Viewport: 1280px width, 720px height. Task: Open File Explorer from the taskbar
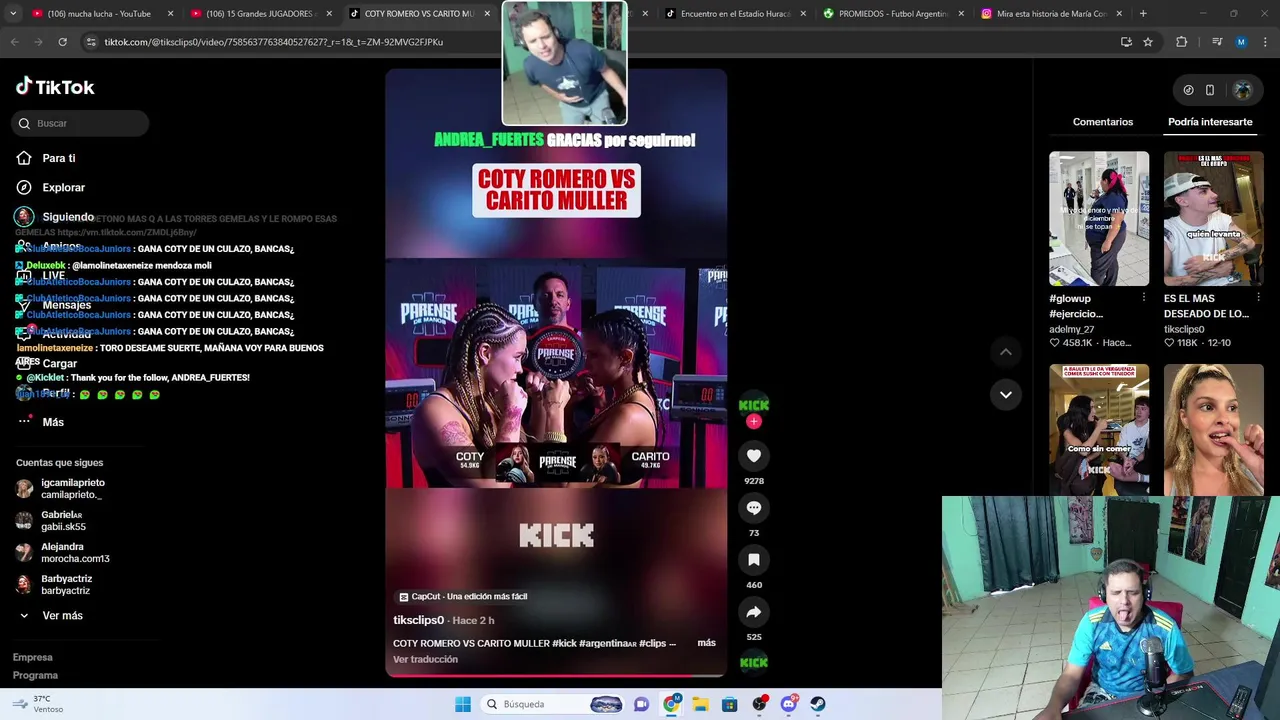pyautogui.click(x=700, y=704)
